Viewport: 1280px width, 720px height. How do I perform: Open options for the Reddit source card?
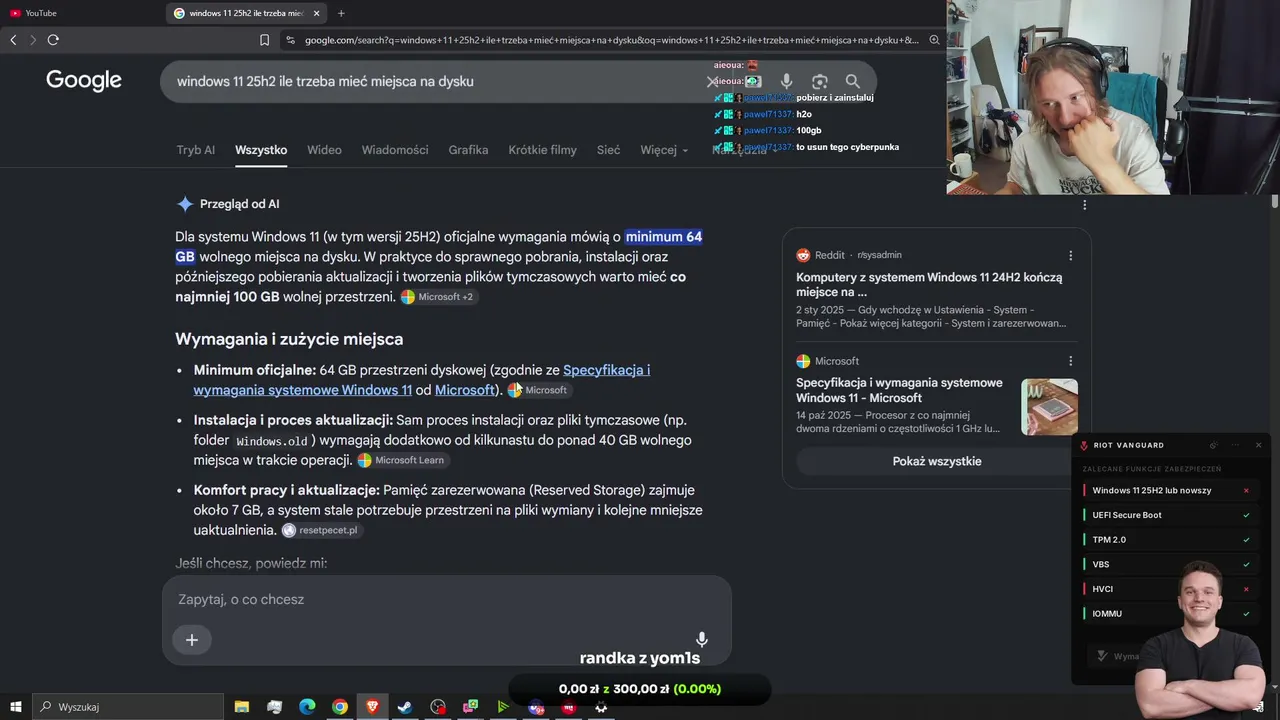tap(1070, 255)
